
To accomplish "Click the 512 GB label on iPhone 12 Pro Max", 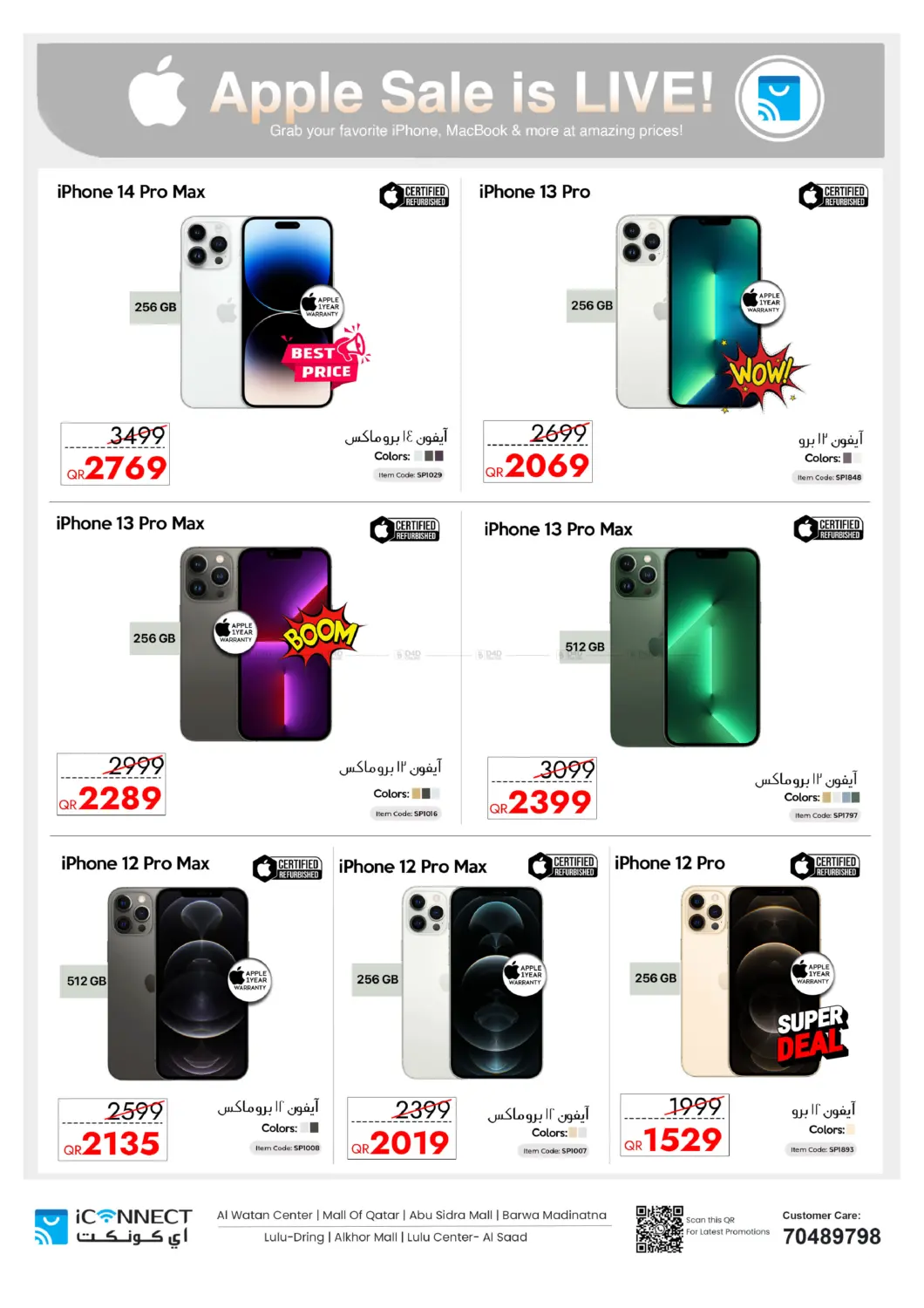I will click(x=86, y=981).
